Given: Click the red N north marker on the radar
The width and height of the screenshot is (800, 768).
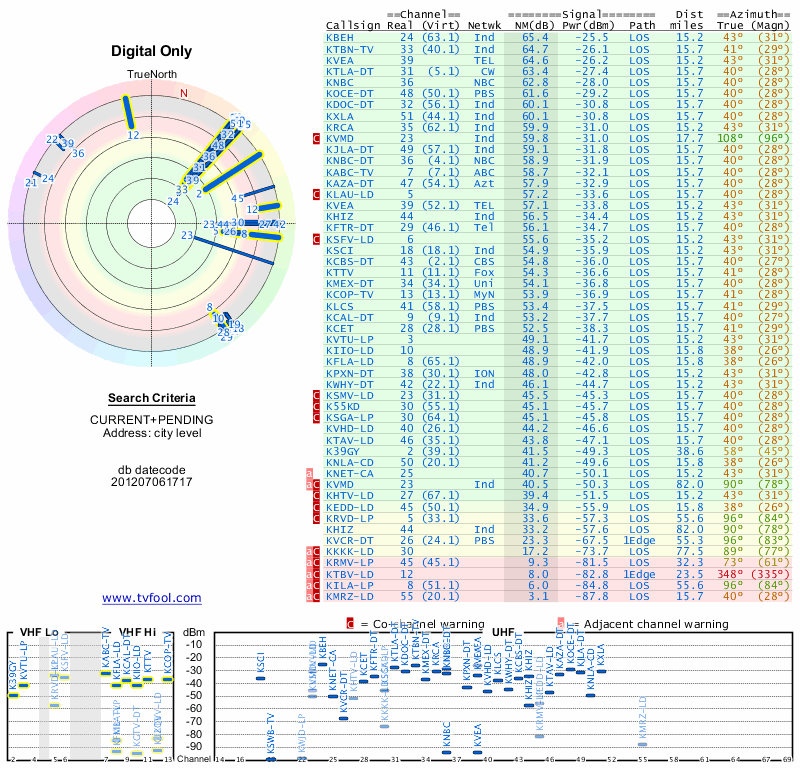Looking at the screenshot, I should (x=184, y=93).
